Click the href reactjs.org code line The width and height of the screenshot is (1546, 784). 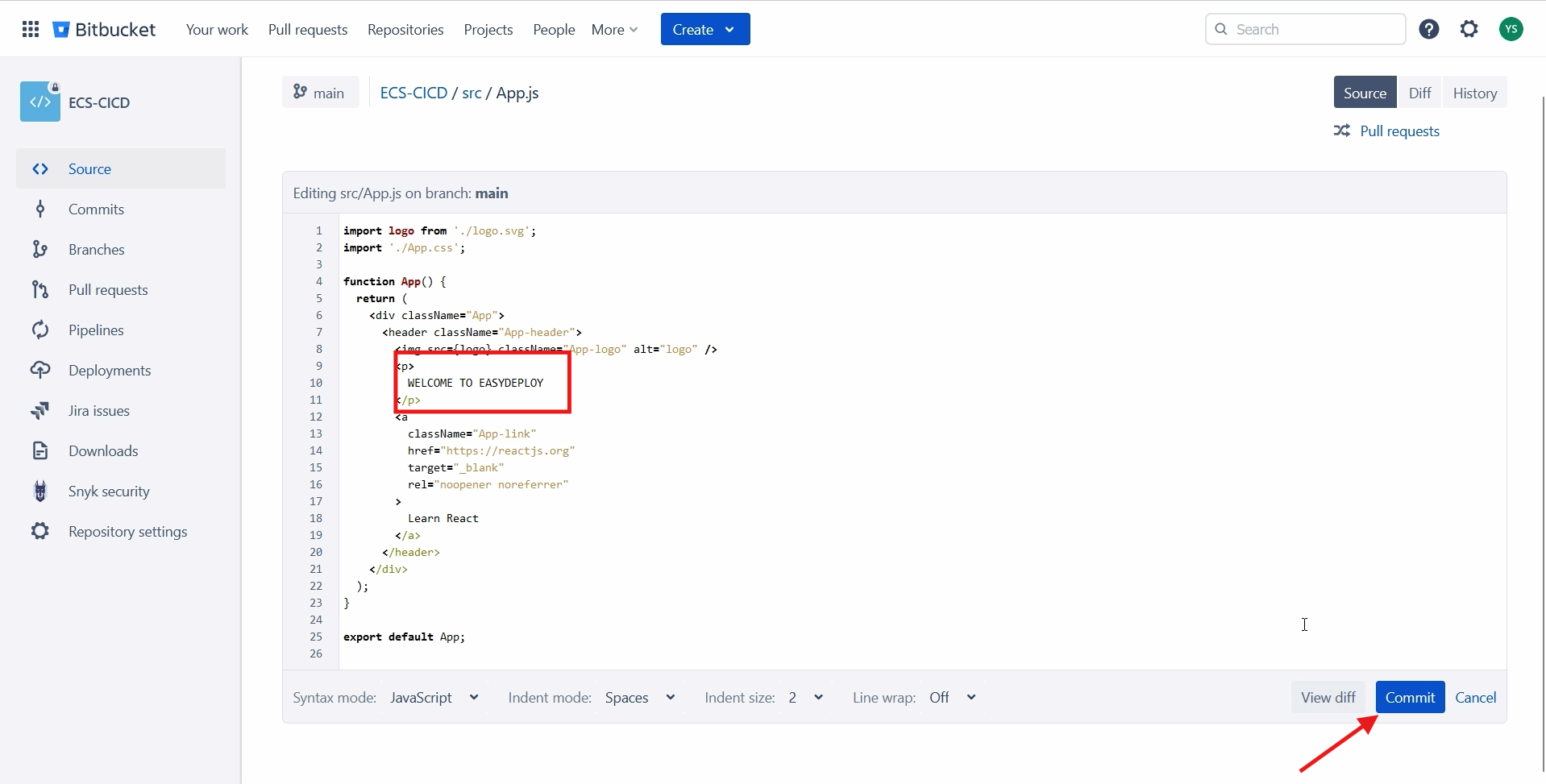491,450
